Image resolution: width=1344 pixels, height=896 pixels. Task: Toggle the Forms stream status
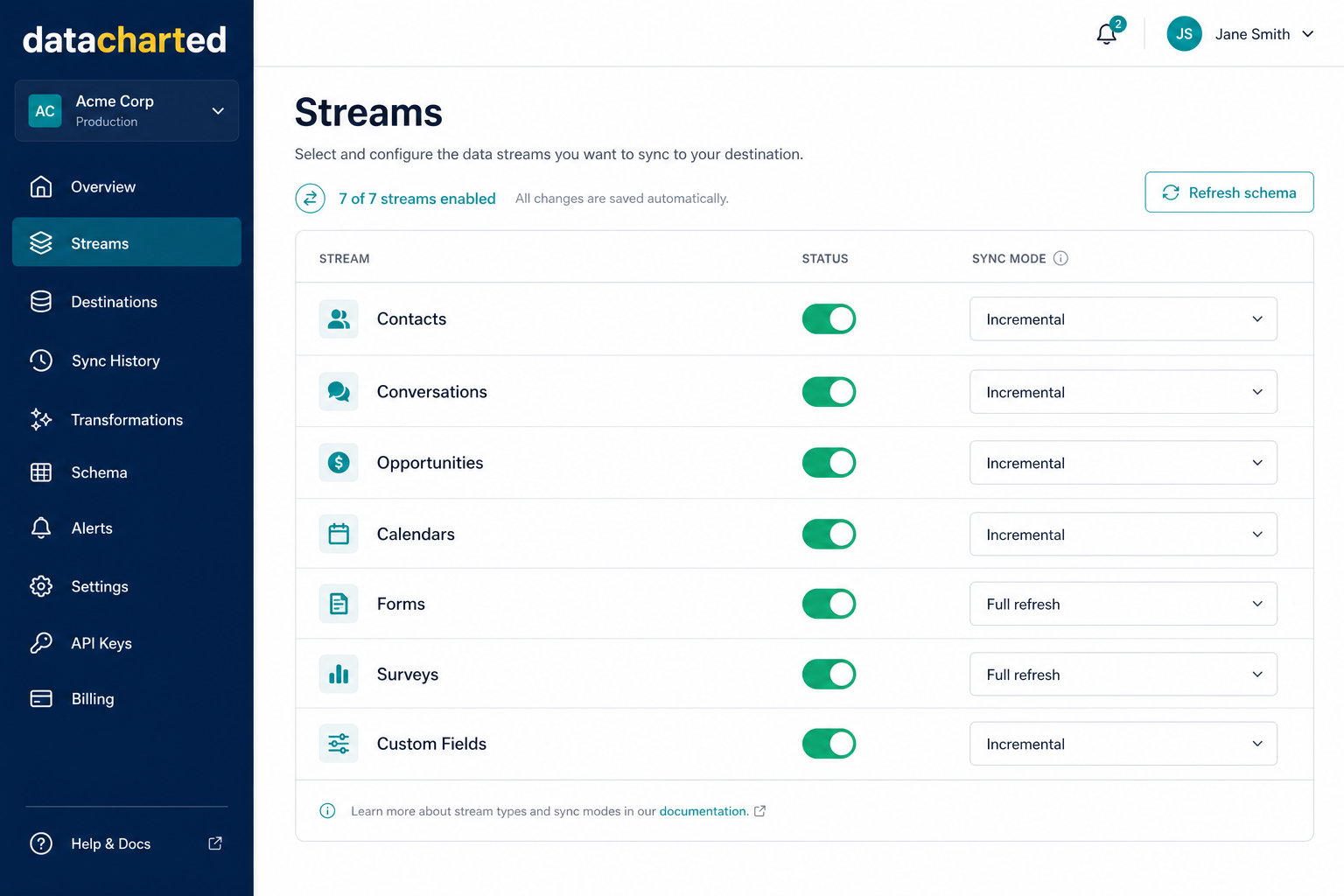click(829, 604)
